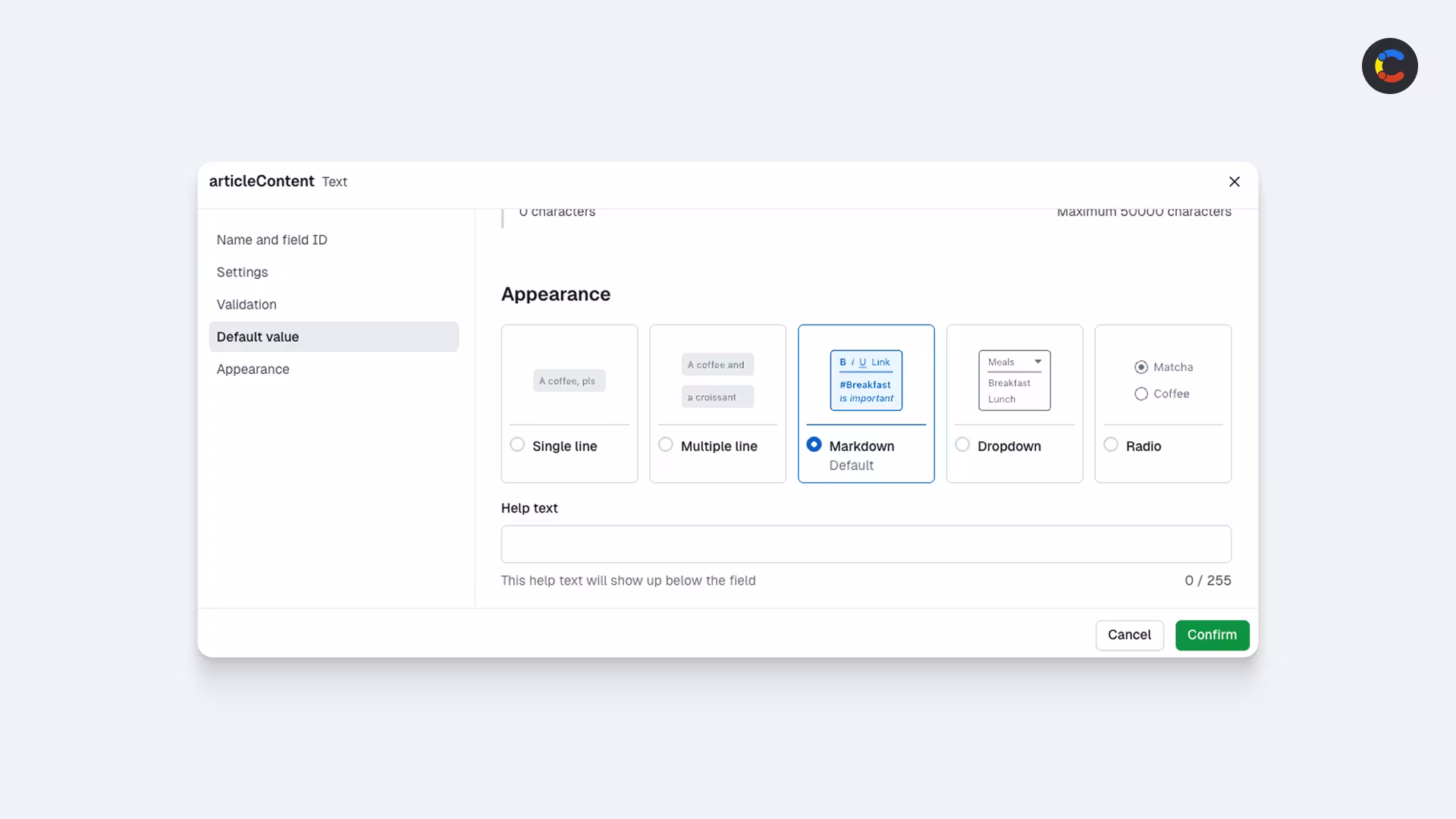
Task: Select the Multiple line radio option
Action: (665, 444)
